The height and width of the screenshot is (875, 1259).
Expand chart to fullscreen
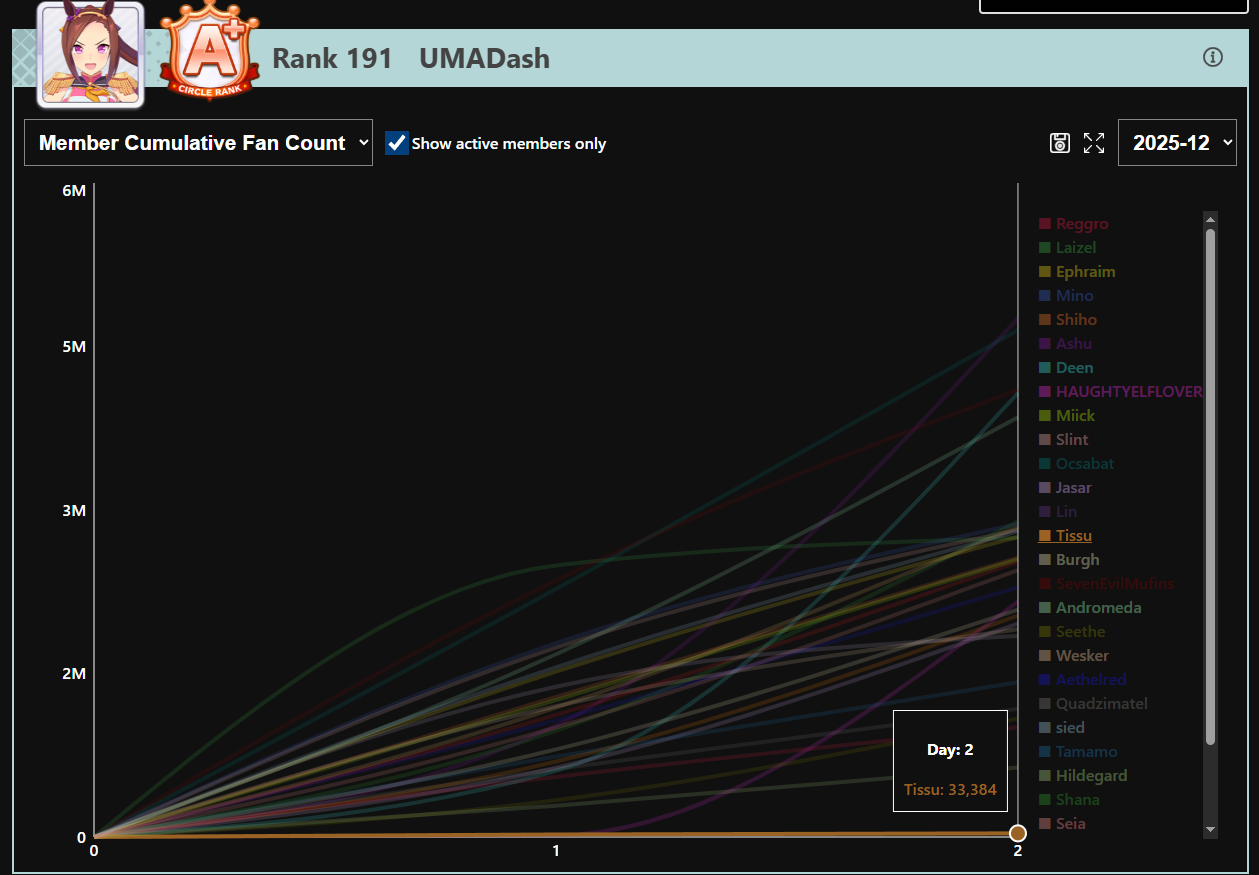pos(1094,143)
